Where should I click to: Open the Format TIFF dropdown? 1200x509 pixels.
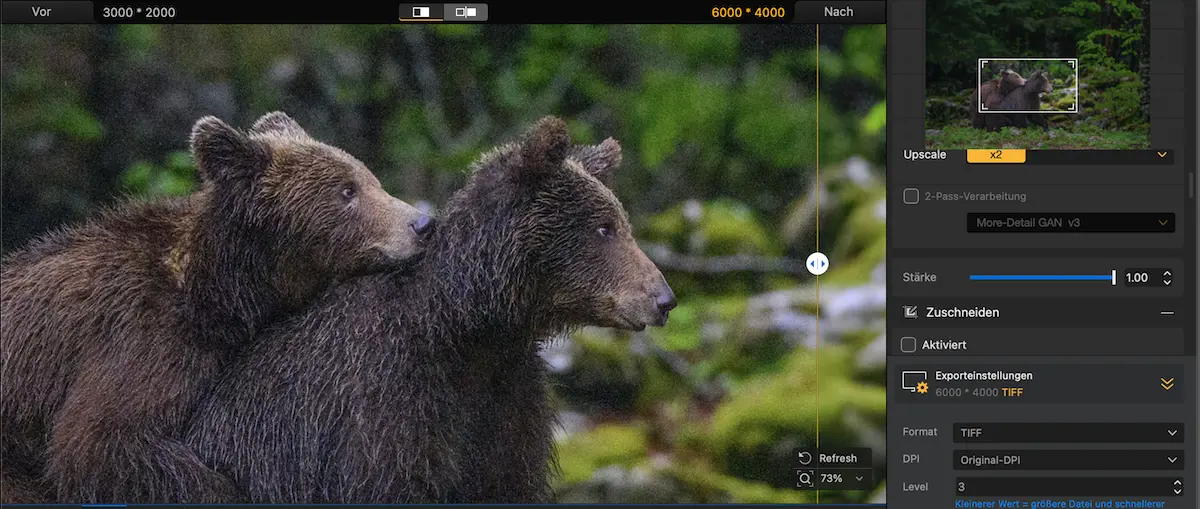point(1068,433)
